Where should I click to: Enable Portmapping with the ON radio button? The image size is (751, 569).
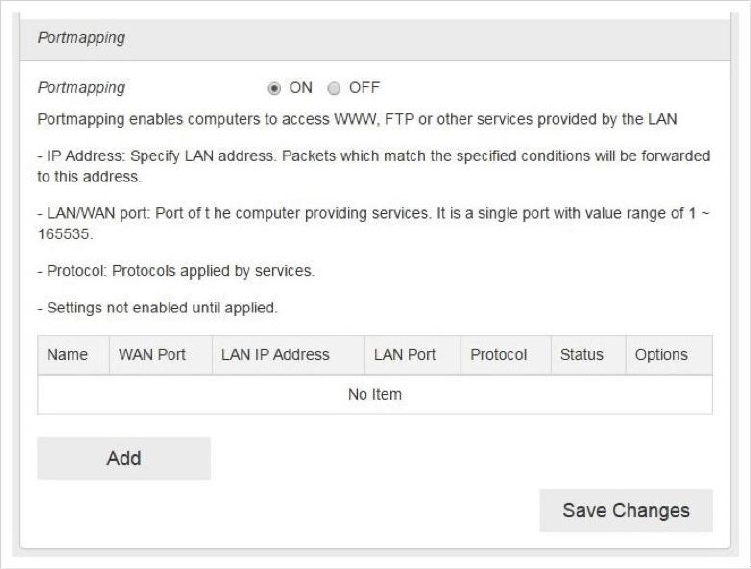coord(274,88)
